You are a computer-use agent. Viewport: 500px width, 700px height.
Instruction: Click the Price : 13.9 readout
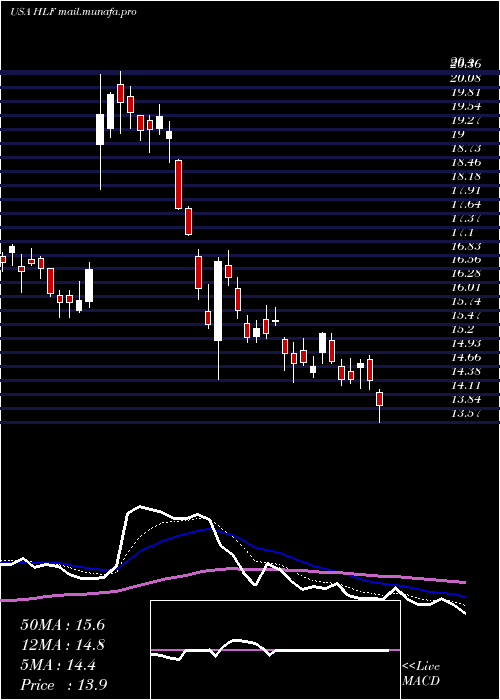coord(63,685)
